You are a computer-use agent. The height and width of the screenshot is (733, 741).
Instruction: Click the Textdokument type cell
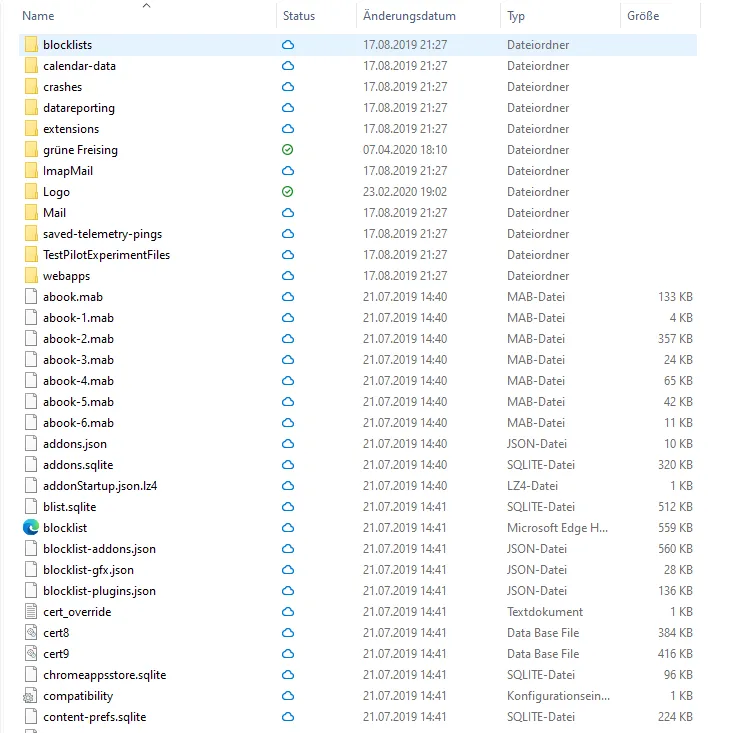545,612
